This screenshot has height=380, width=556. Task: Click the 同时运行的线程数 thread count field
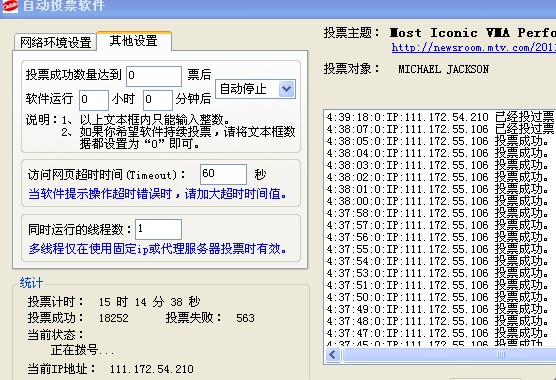(x=159, y=229)
